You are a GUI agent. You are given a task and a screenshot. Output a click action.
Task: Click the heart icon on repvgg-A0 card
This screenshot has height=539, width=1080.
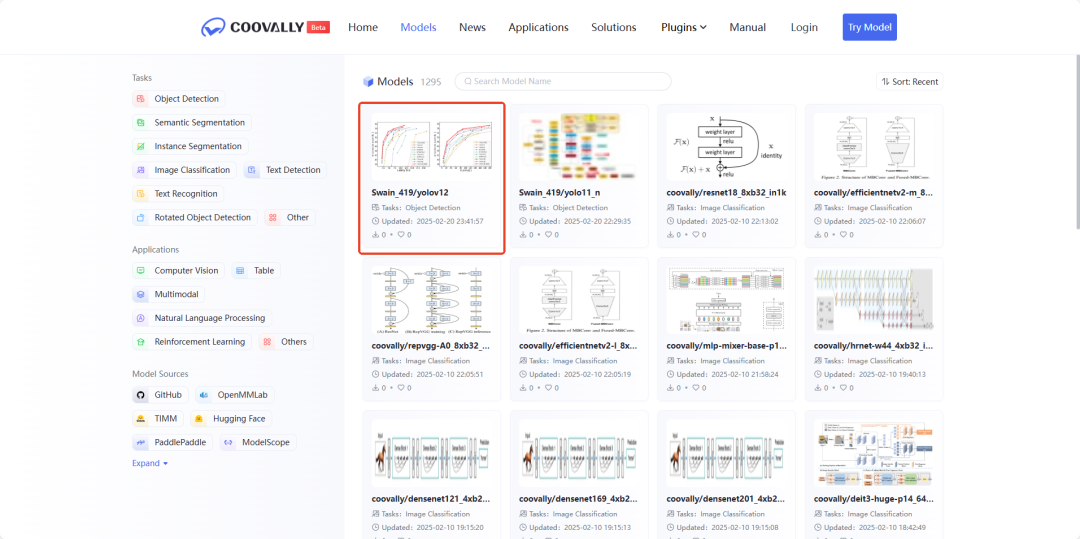coord(401,388)
